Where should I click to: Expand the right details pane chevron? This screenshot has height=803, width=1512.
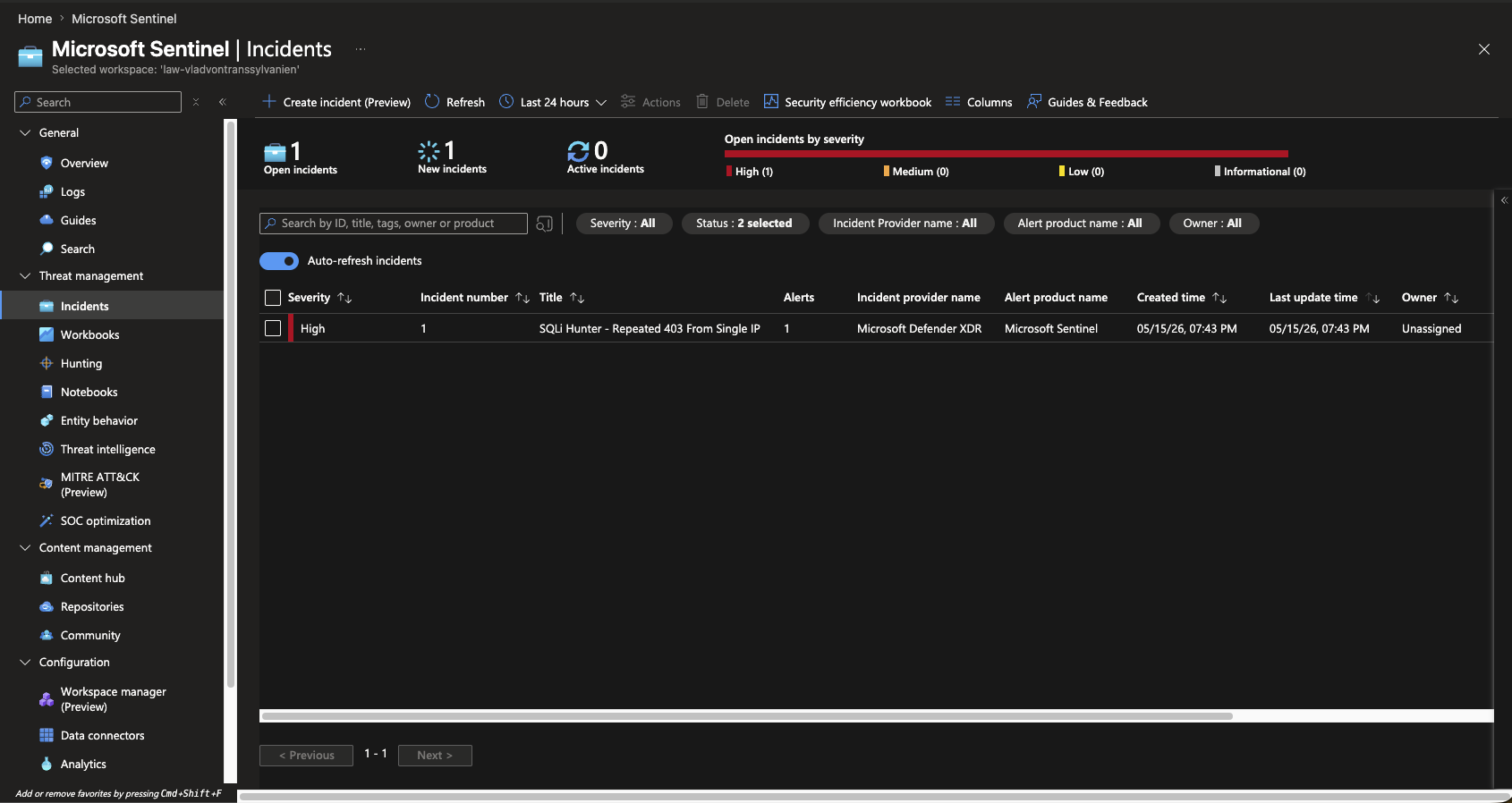pyautogui.click(x=1505, y=200)
